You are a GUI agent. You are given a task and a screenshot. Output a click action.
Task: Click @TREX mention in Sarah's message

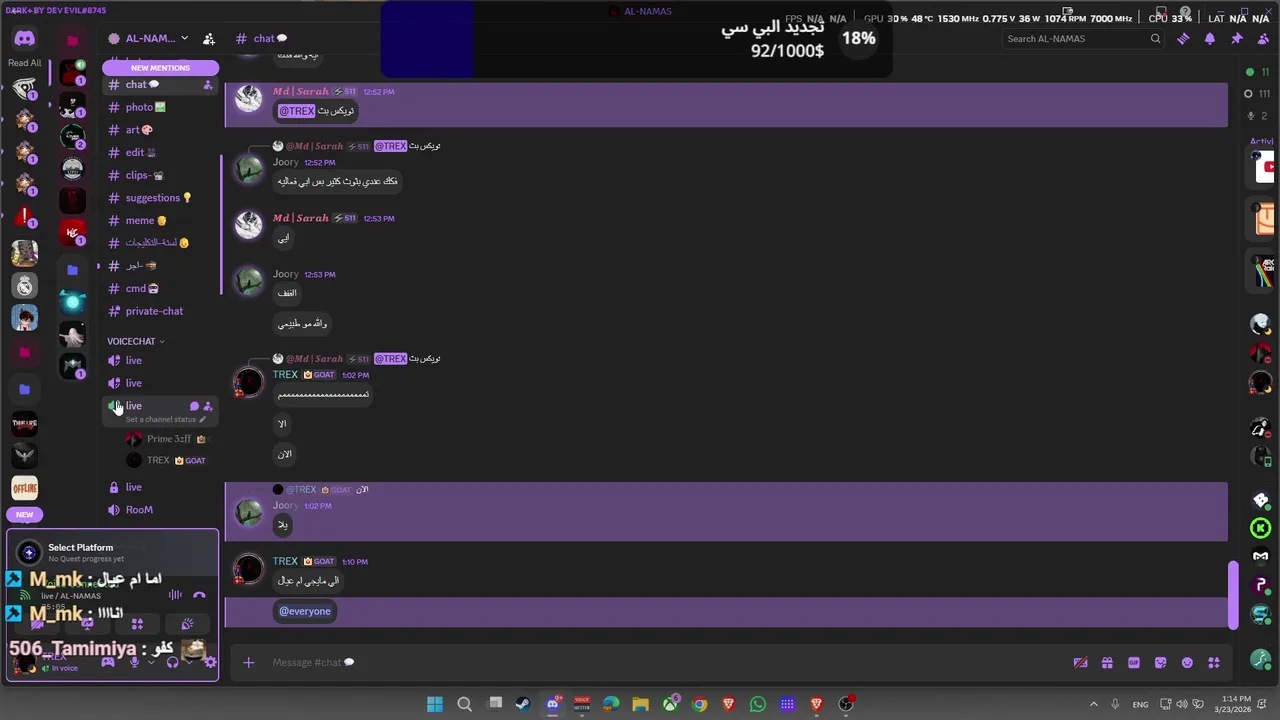point(297,111)
